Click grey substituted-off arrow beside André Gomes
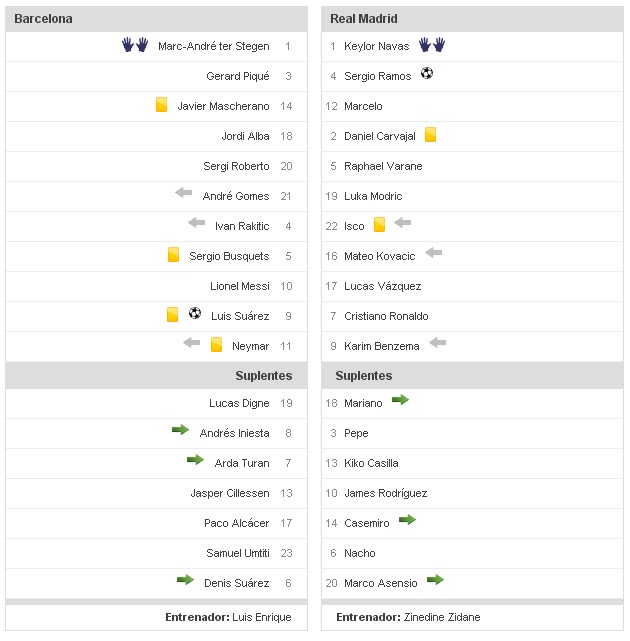 click(x=184, y=193)
